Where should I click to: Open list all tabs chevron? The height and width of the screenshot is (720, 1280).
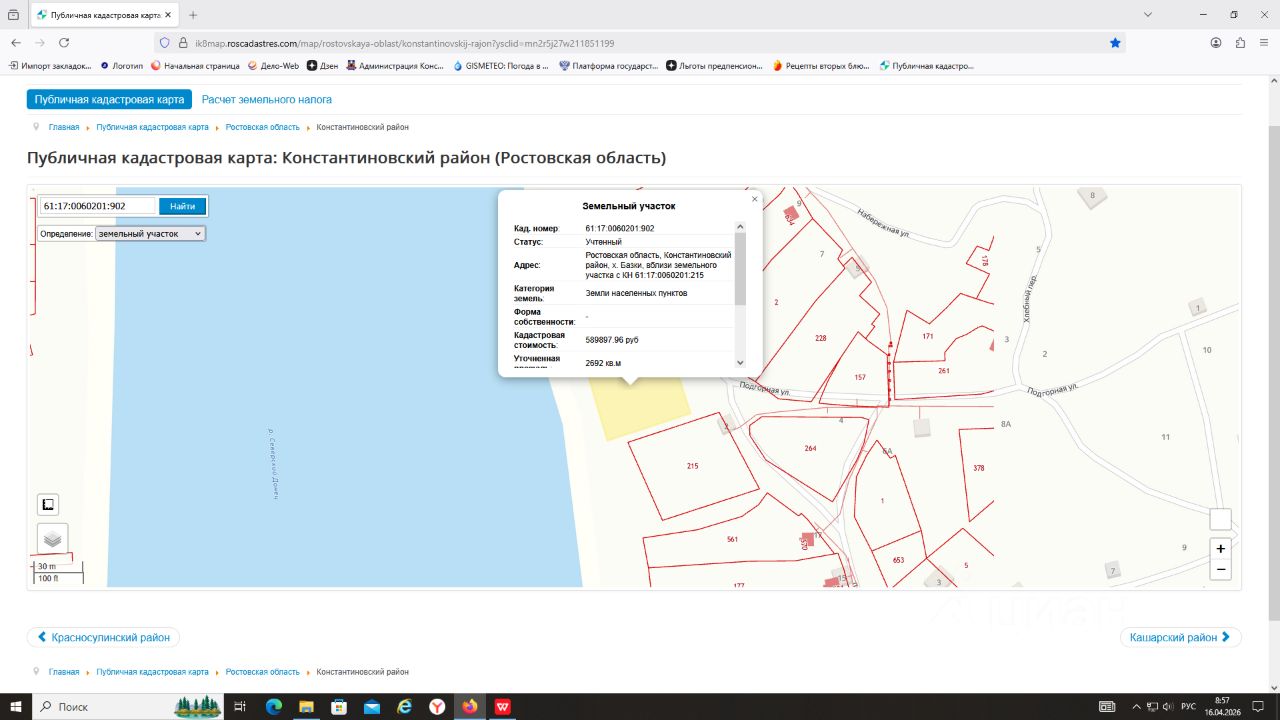coord(1148,15)
